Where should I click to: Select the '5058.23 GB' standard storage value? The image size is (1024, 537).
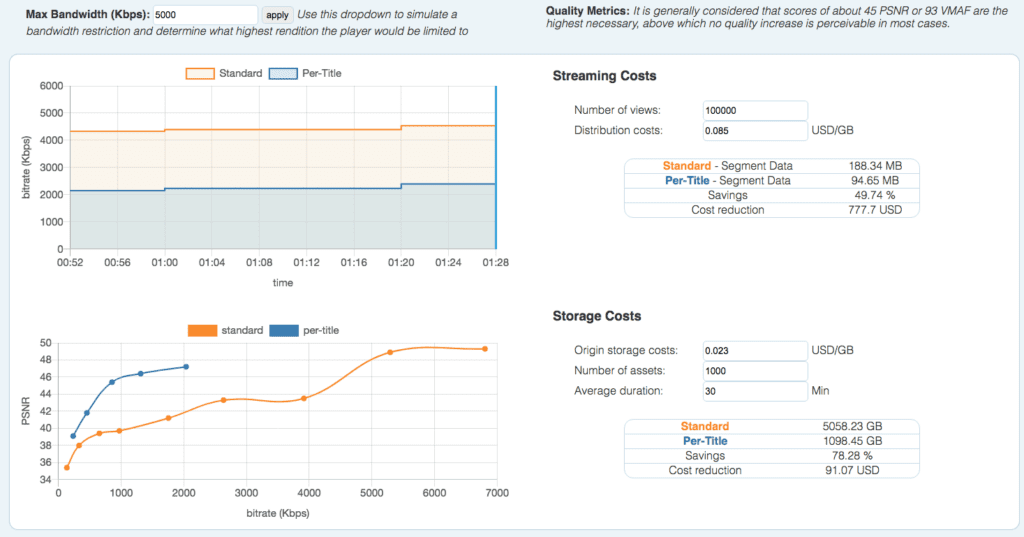pyautogui.click(x=852, y=426)
